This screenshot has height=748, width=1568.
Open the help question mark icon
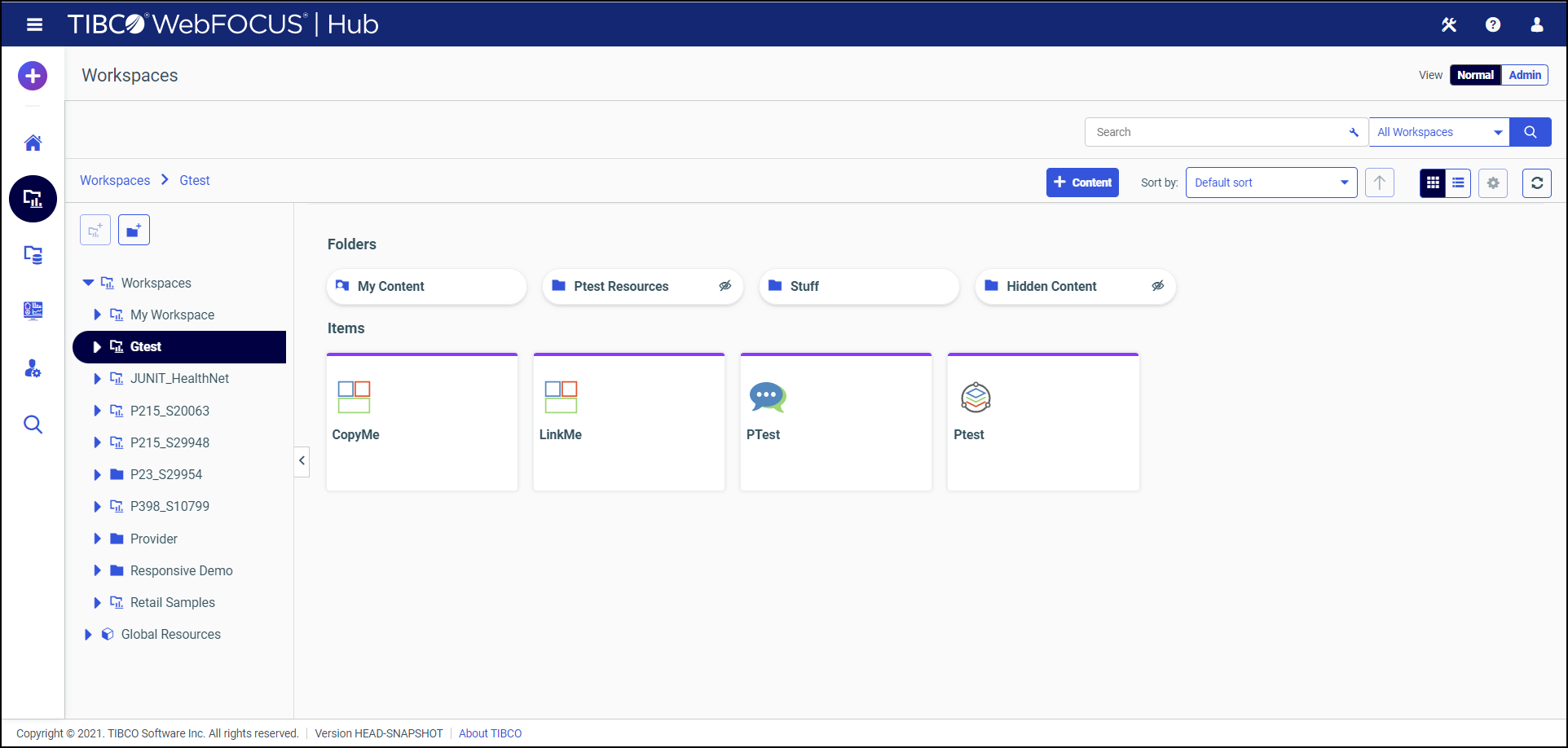tap(1493, 24)
